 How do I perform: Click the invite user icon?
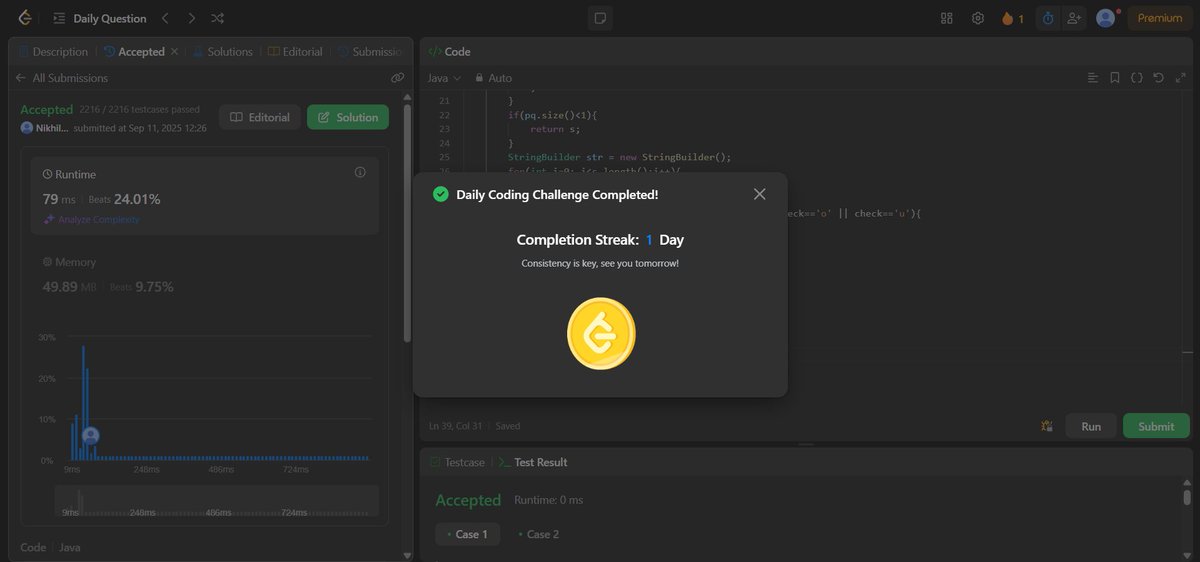pyautogui.click(x=1074, y=18)
